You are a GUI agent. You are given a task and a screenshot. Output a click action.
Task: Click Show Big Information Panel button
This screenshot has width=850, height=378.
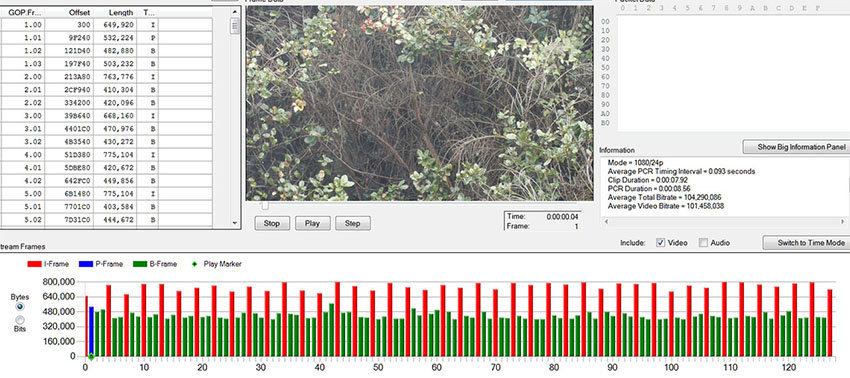(796, 147)
